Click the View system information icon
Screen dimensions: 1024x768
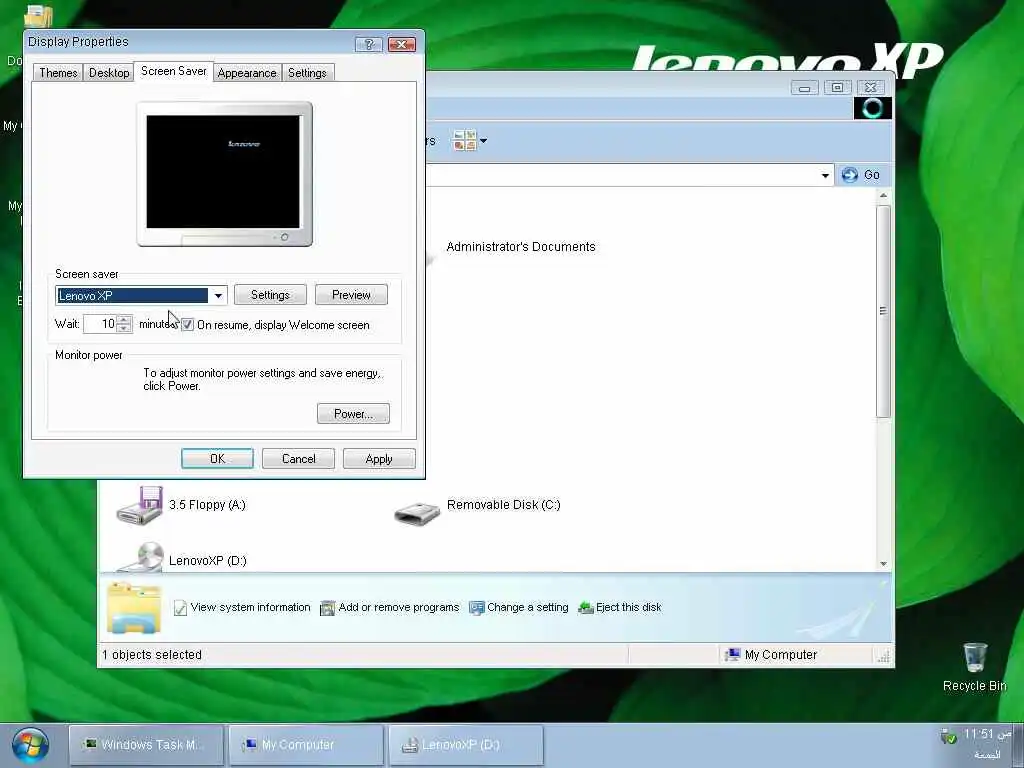click(180, 608)
